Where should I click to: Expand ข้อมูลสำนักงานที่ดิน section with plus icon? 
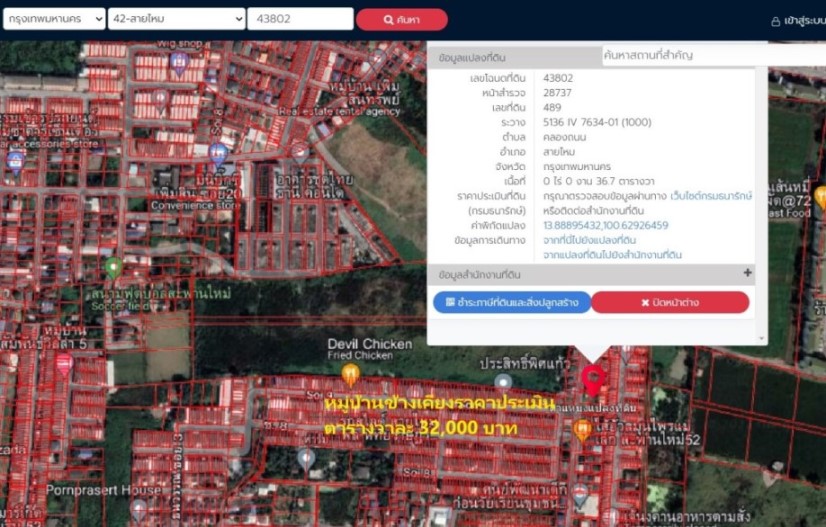click(748, 273)
